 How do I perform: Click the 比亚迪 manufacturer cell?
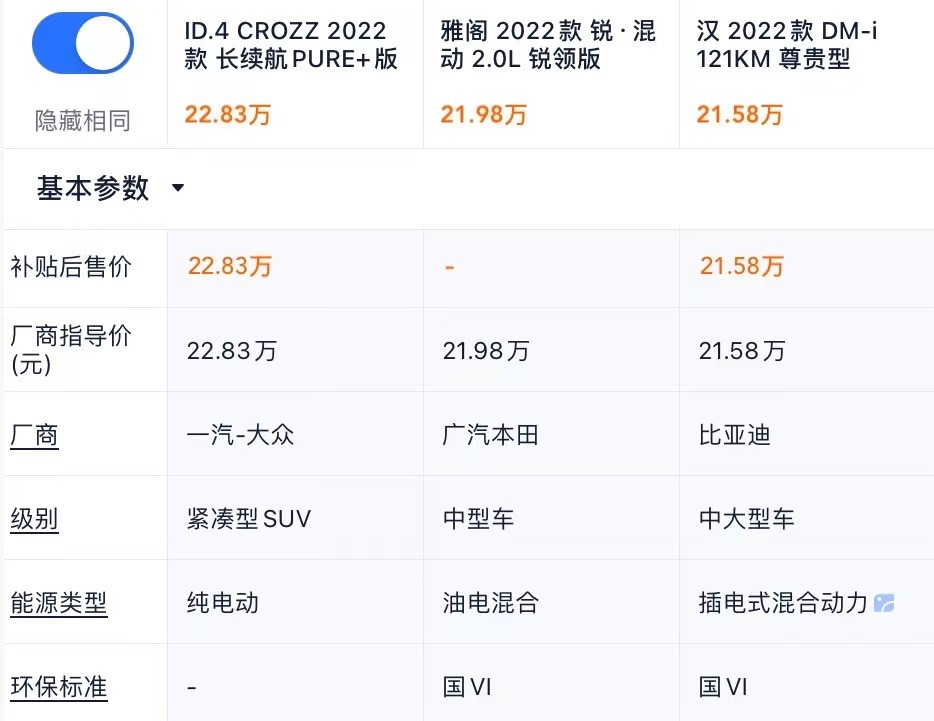[735, 436]
